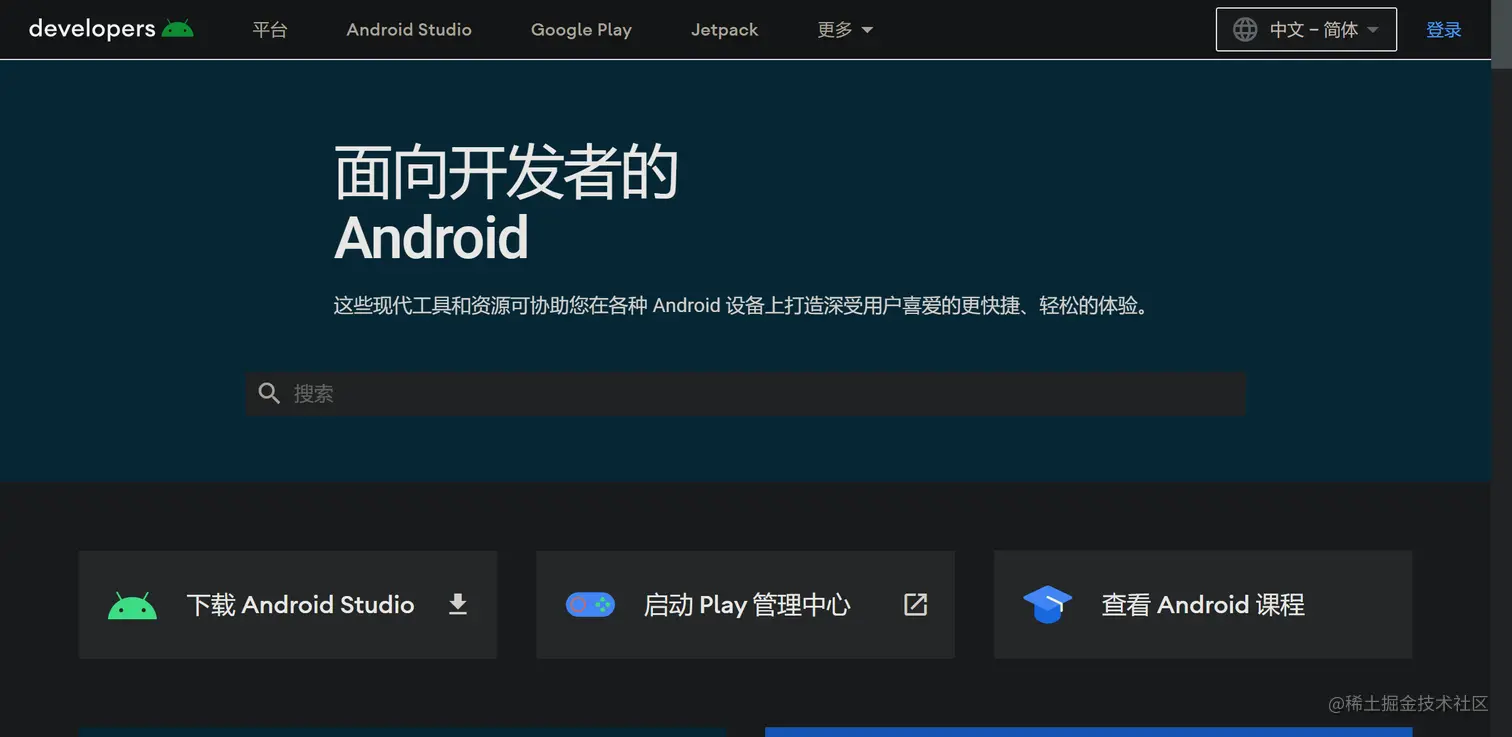Open the 平台 menu item

[x=270, y=30]
